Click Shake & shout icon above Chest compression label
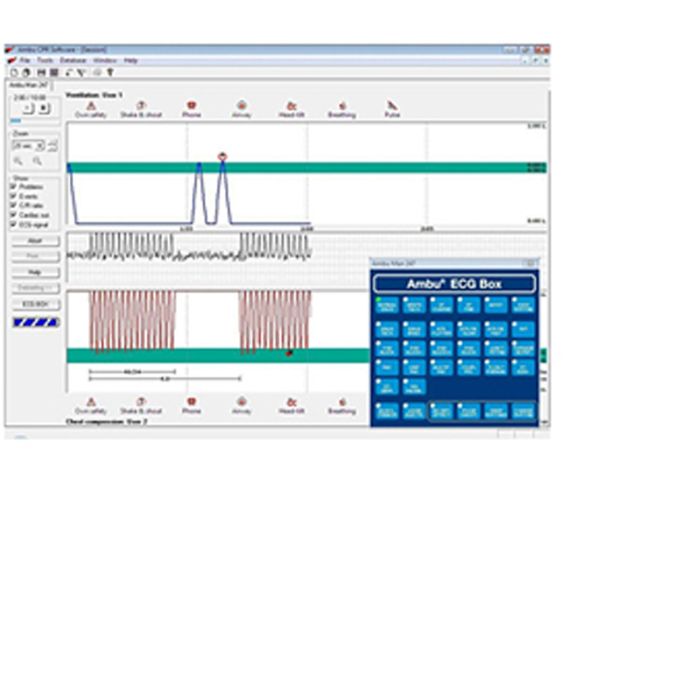Image resolution: width=700 pixels, height=700 pixels. (141, 402)
